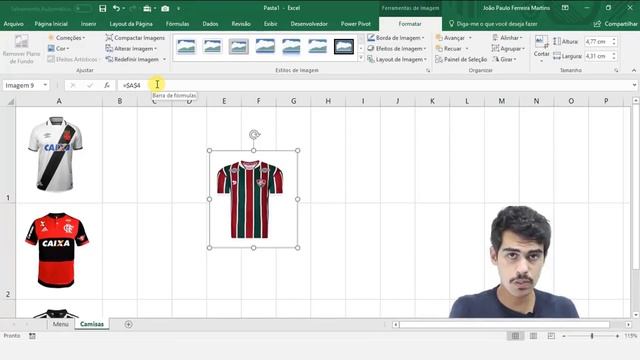This screenshot has width=640, height=360.
Task: Click the Compartilhar button
Action: pos(616,24)
